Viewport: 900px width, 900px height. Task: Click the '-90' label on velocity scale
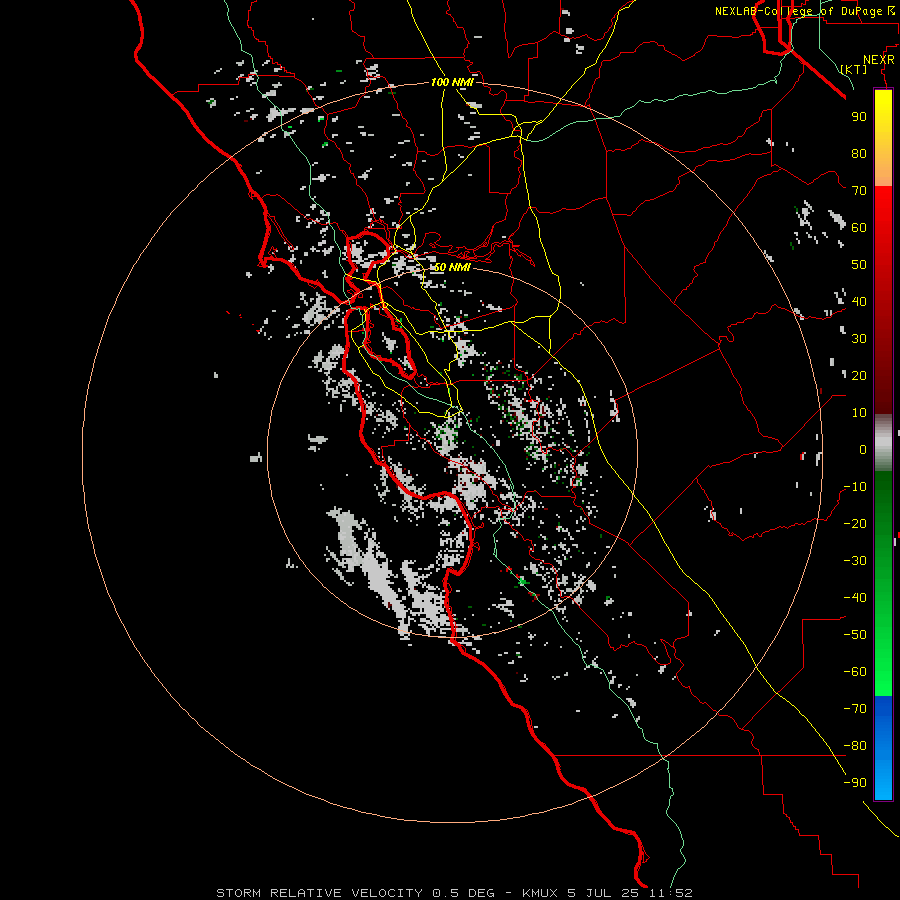855,783
